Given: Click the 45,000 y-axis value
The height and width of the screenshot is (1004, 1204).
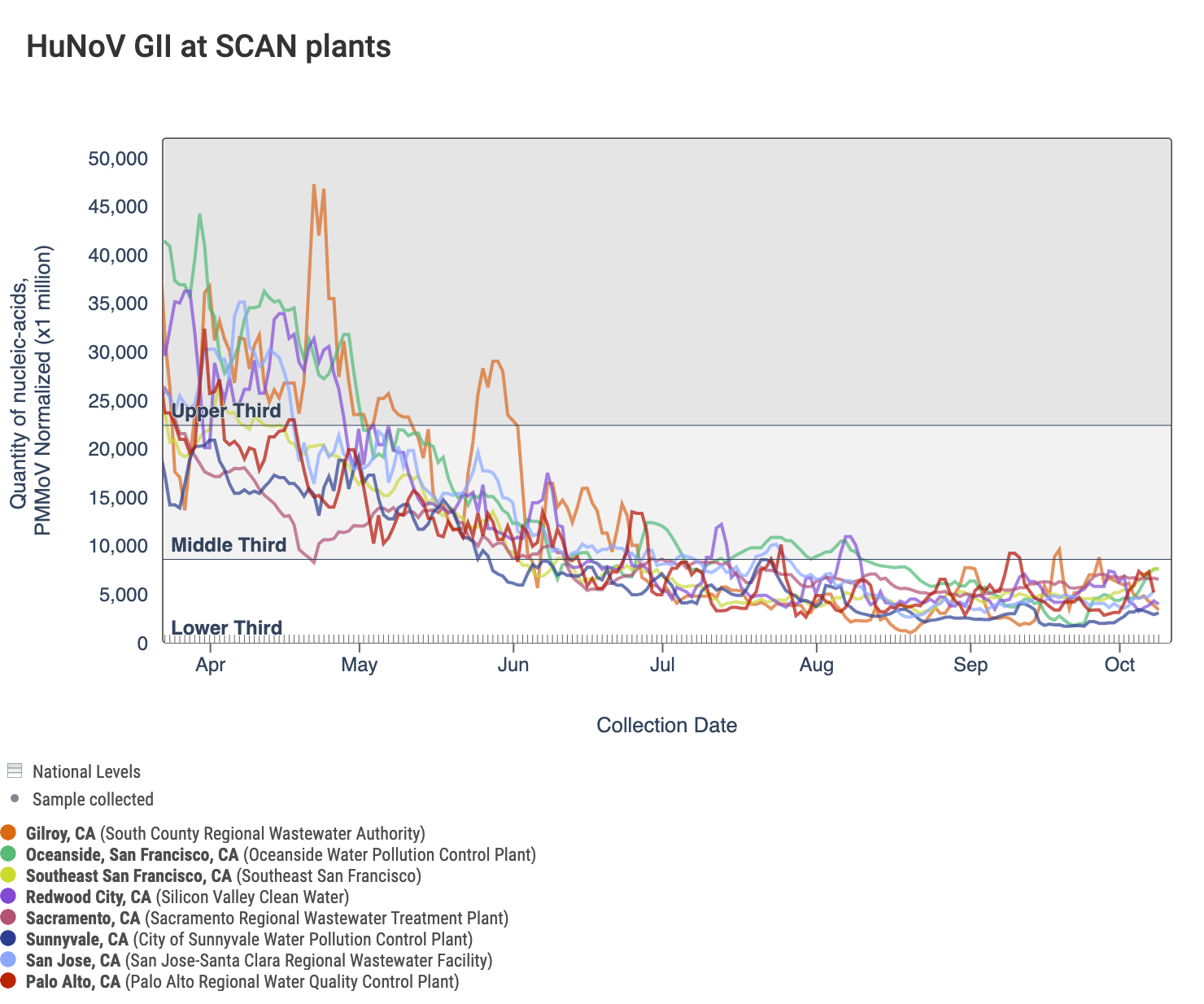Looking at the screenshot, I should coord(118,207).
